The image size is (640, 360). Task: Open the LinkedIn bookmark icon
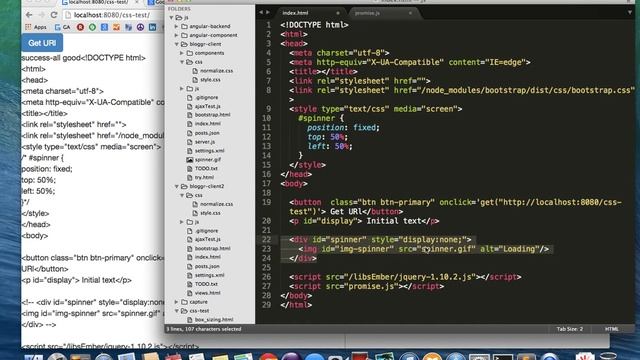152,27
